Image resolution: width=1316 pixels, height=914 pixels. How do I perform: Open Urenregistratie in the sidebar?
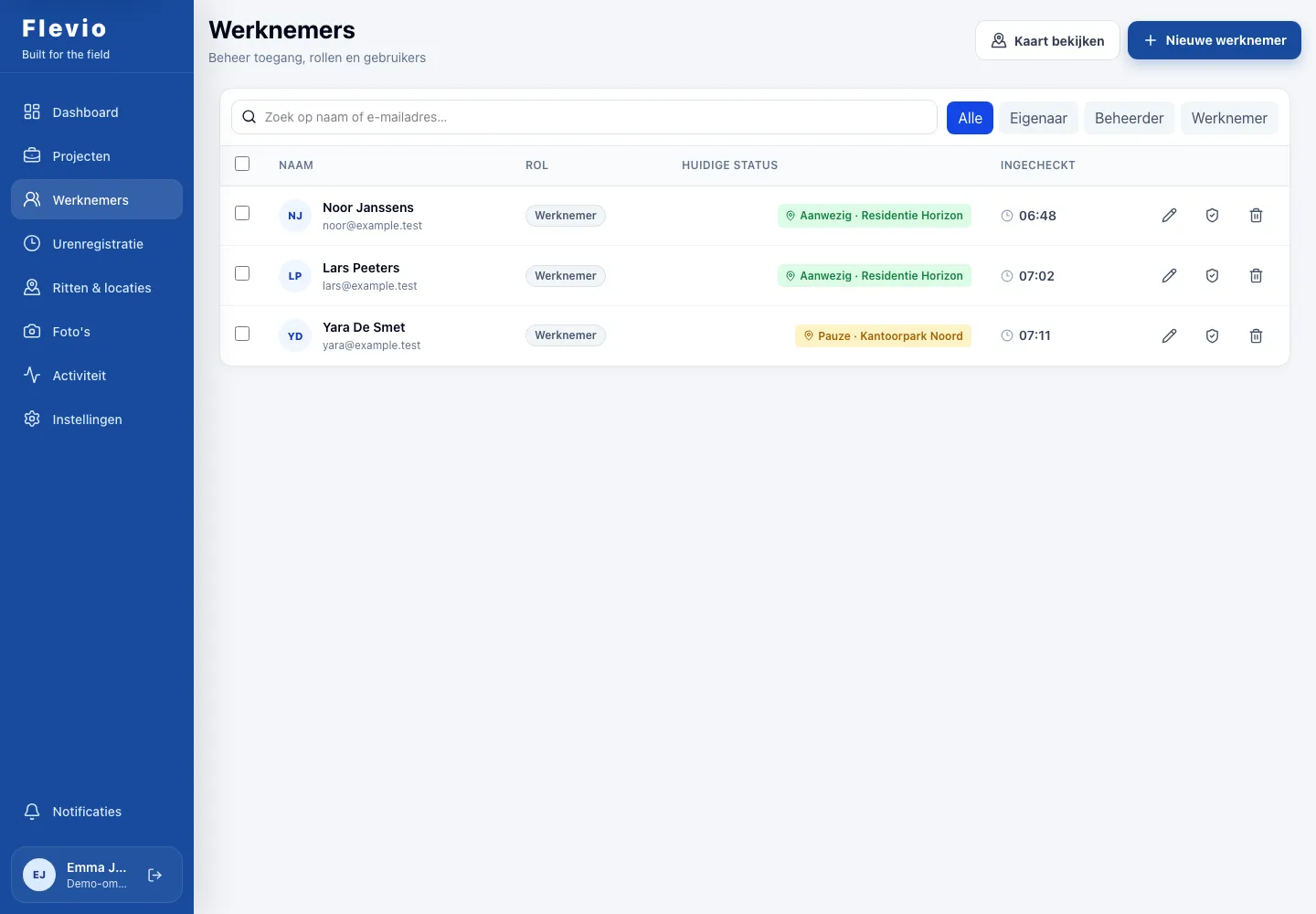coord(97,243)
